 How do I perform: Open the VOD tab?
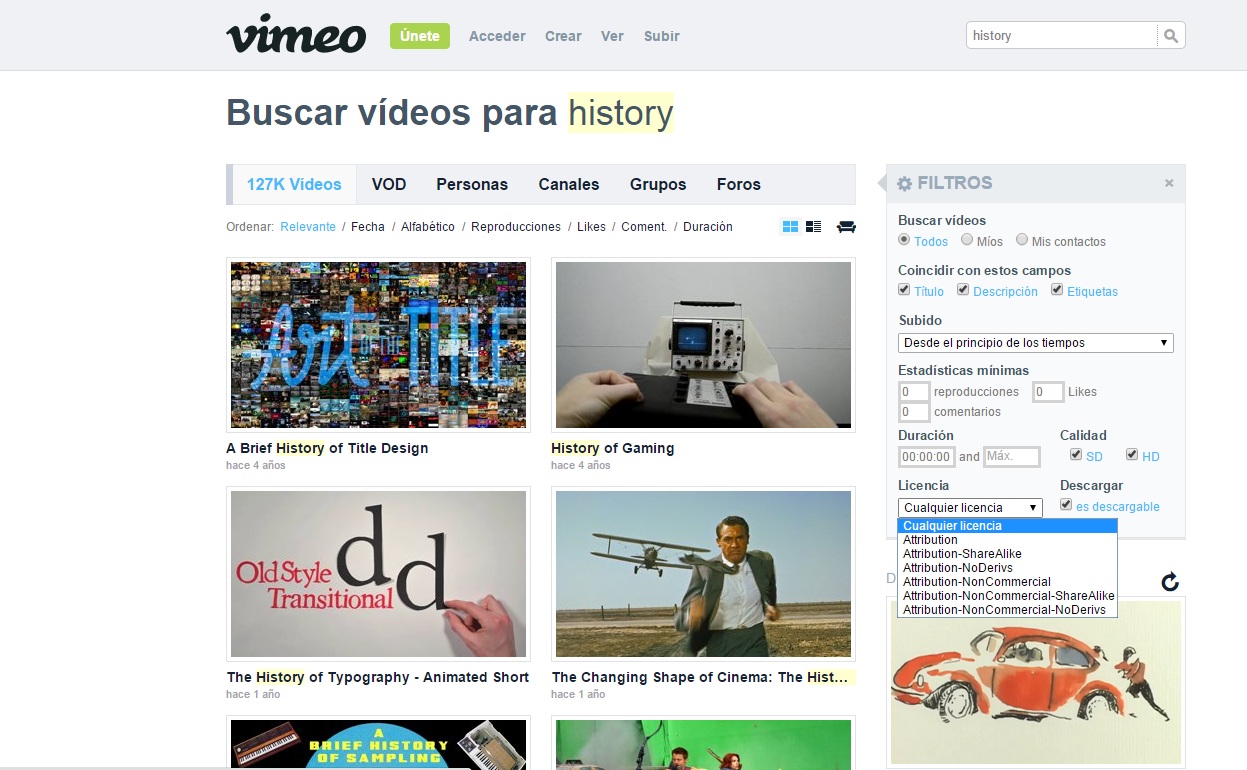[389, 185]
